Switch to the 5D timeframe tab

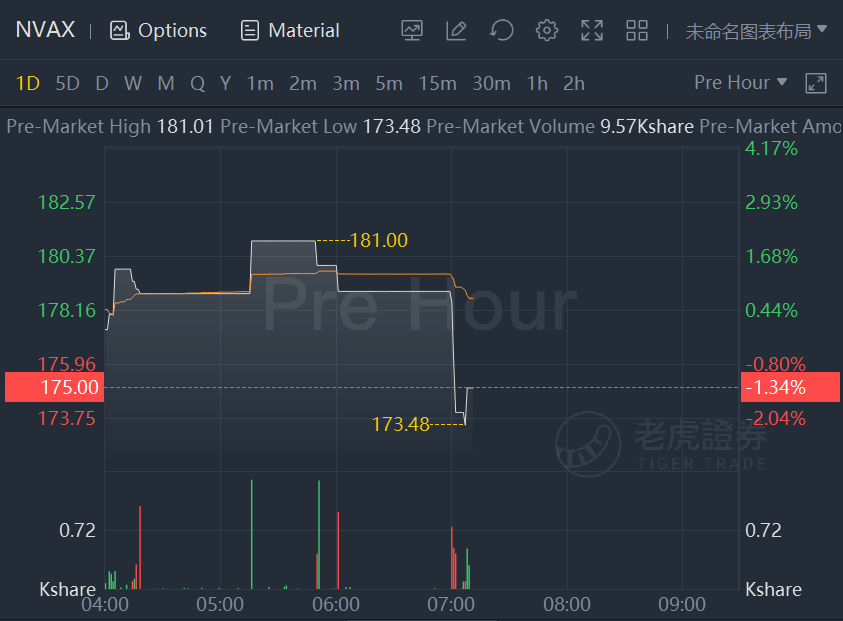(x=67, y=83)
